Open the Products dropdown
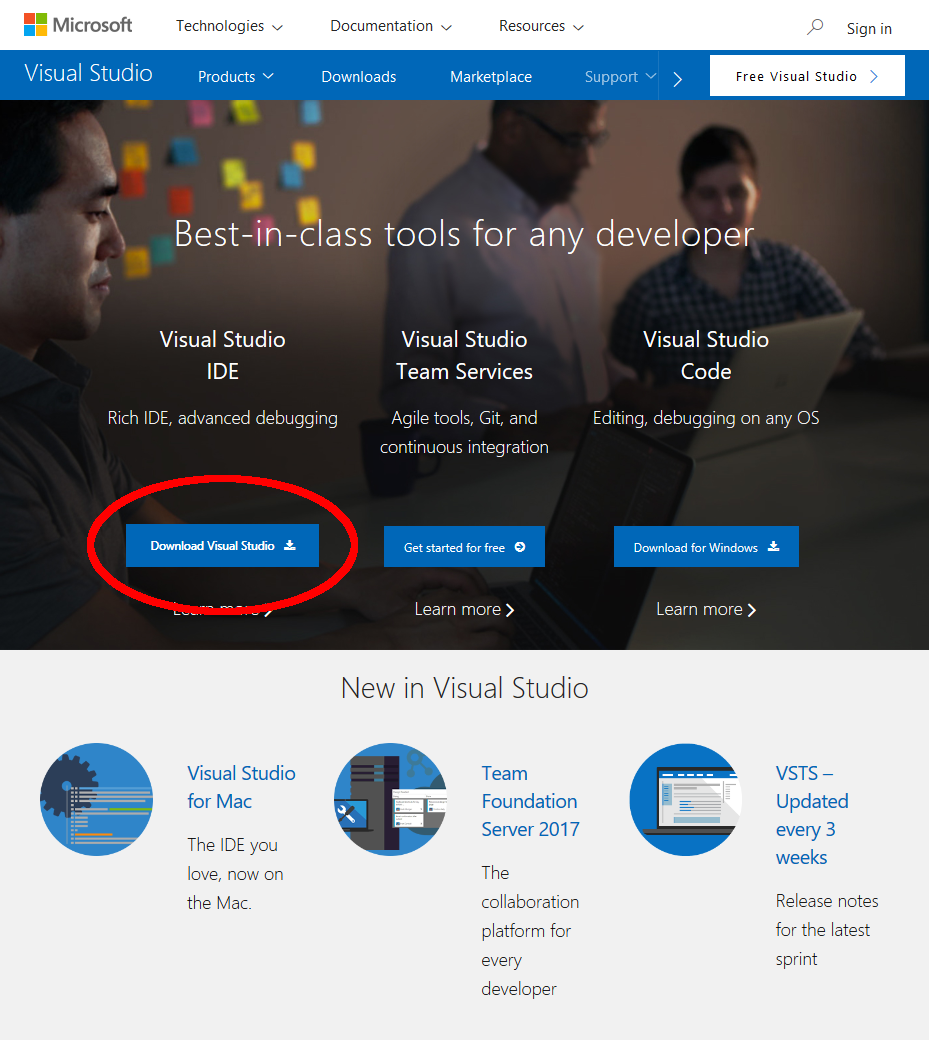 coord(236,77)
